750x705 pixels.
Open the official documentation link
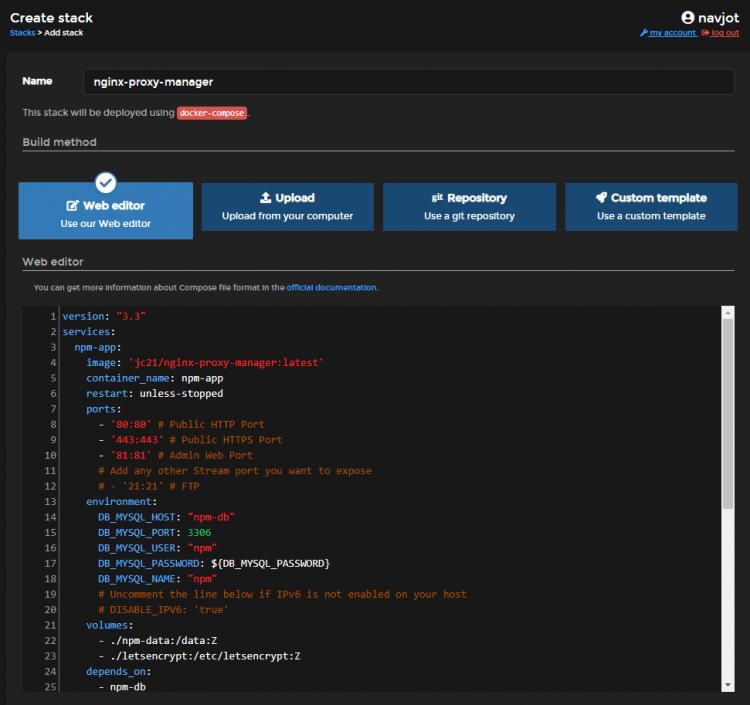point(332,287)
